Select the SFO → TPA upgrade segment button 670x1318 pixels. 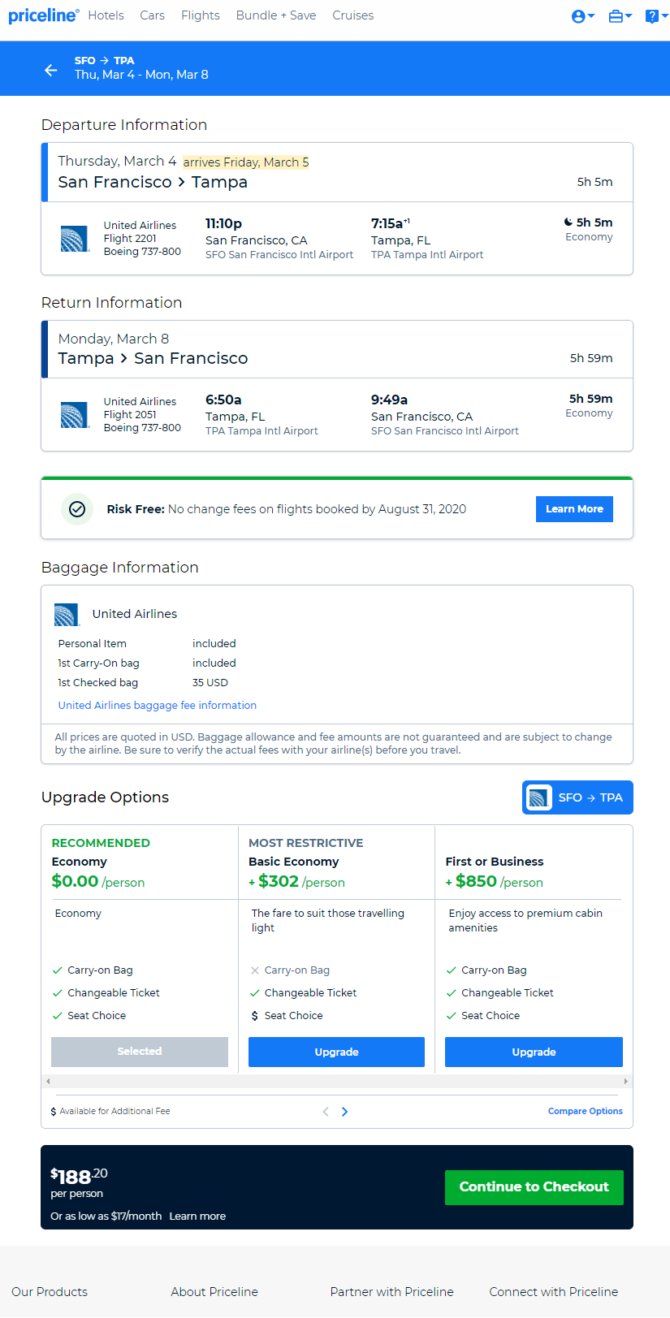577,797
